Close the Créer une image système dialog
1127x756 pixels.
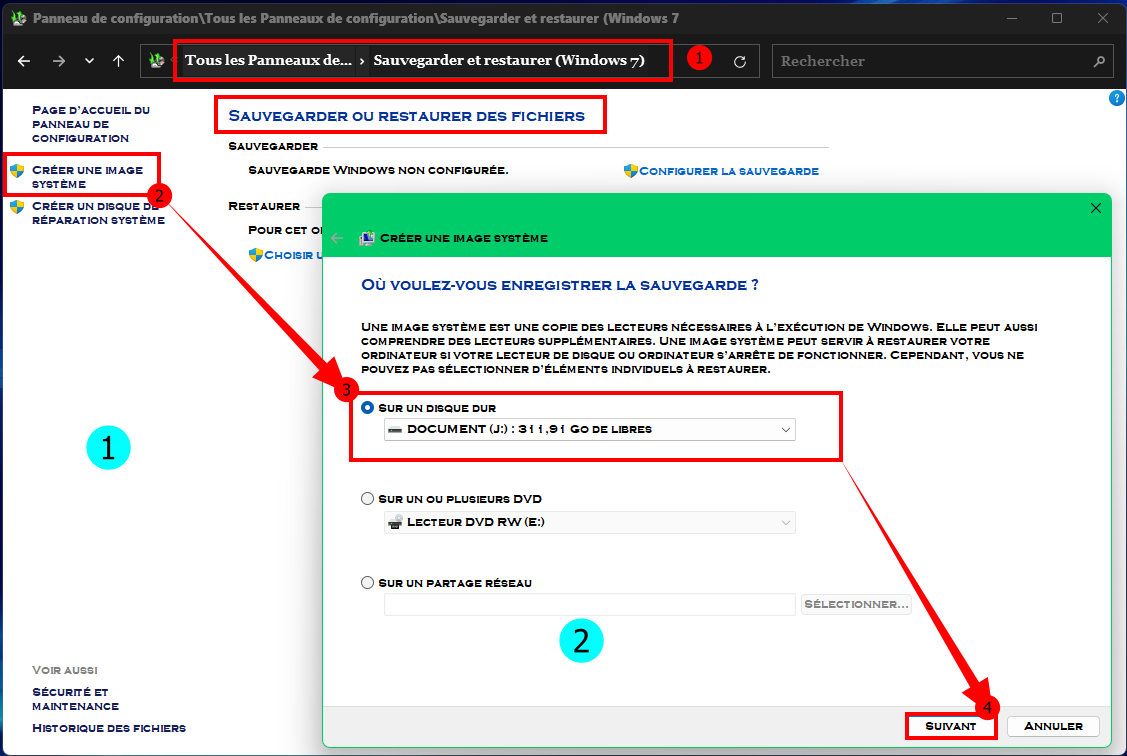(1095, 208)
